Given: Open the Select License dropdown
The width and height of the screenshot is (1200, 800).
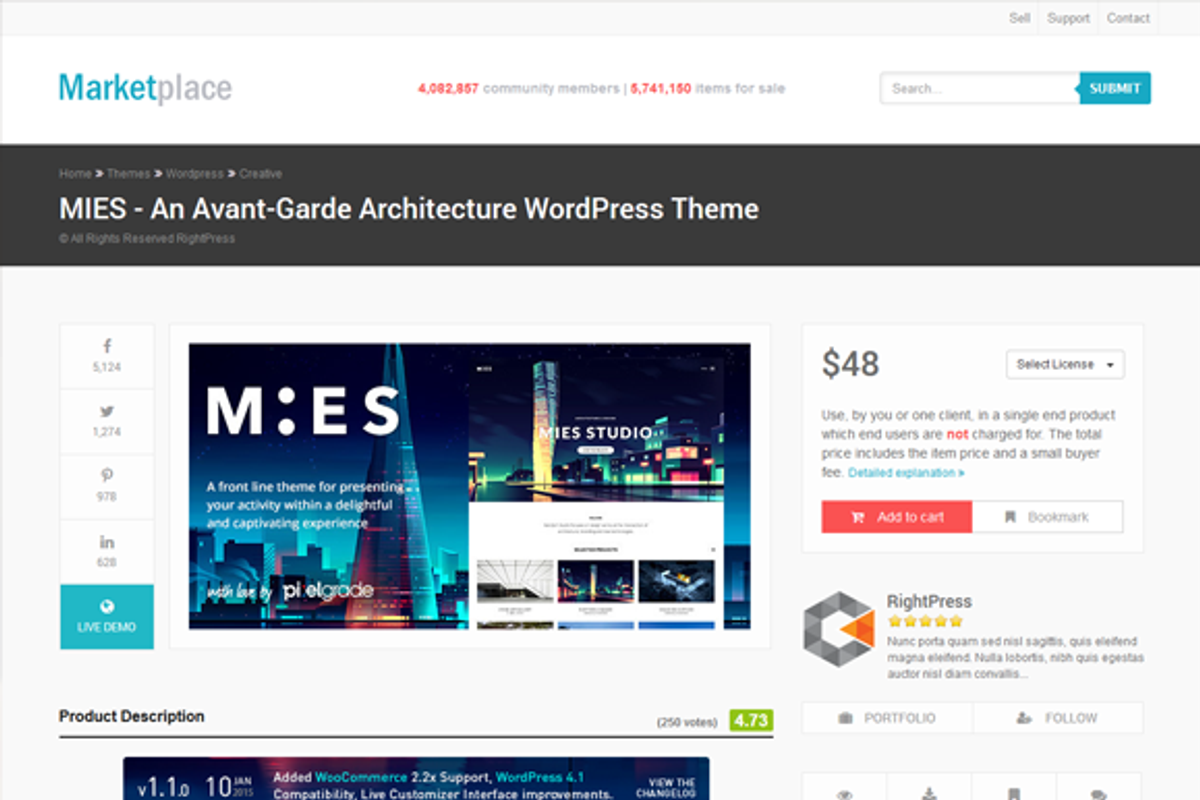Looking at the screenshot, I should pos(1064,364).
